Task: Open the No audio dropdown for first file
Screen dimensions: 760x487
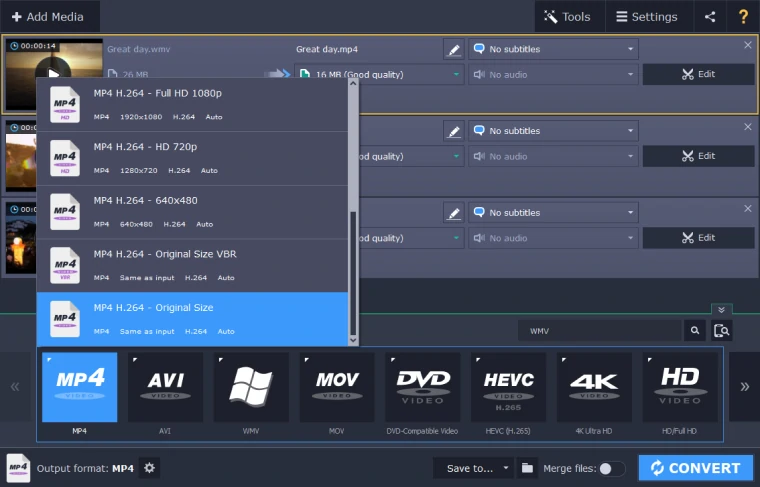Action: click(x=553, y=75)
